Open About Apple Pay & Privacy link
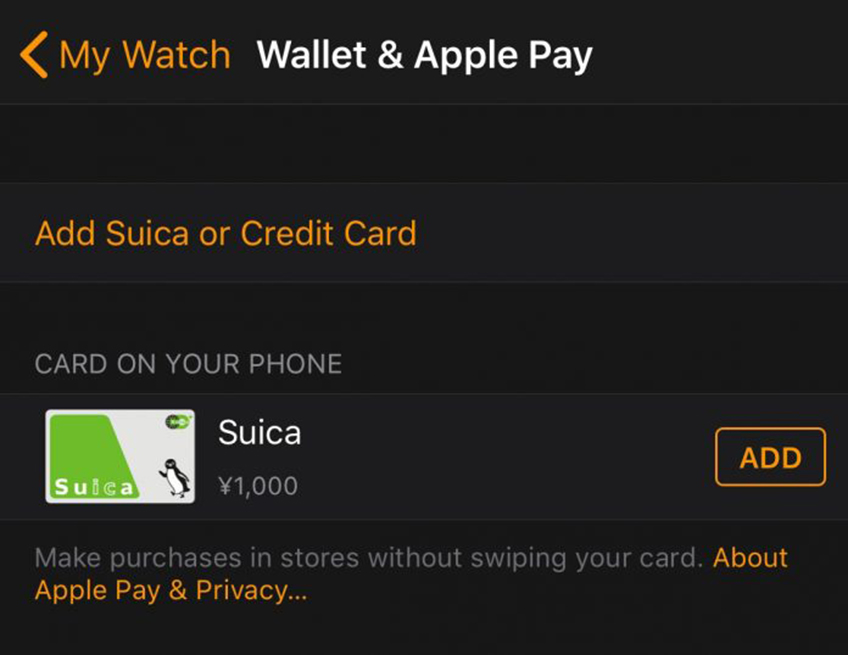The width and height of the screenshot is (848, 655). coord(411,574)
